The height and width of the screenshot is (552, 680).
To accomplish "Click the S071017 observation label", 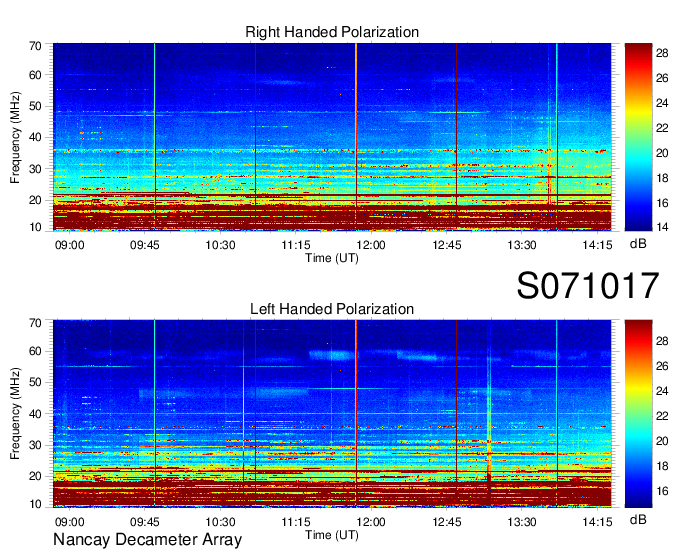I will [x=588, y=285].
